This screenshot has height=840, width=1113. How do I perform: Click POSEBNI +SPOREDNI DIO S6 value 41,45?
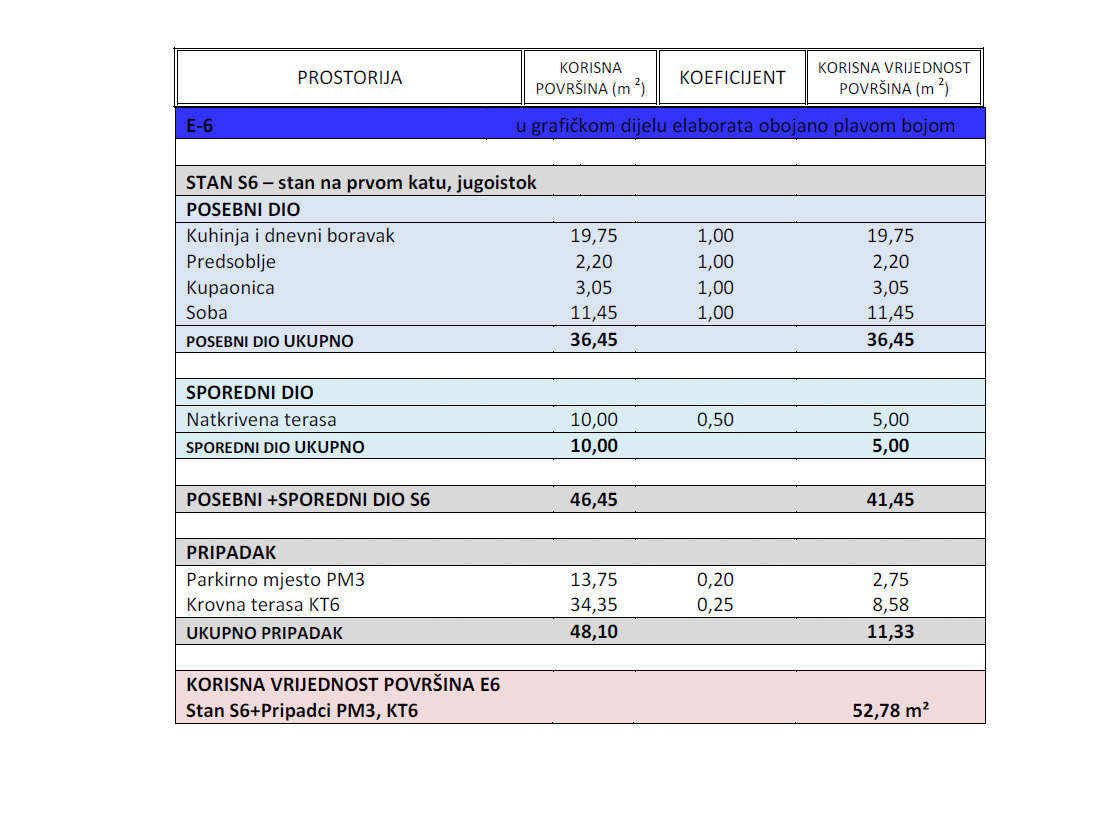890,500
